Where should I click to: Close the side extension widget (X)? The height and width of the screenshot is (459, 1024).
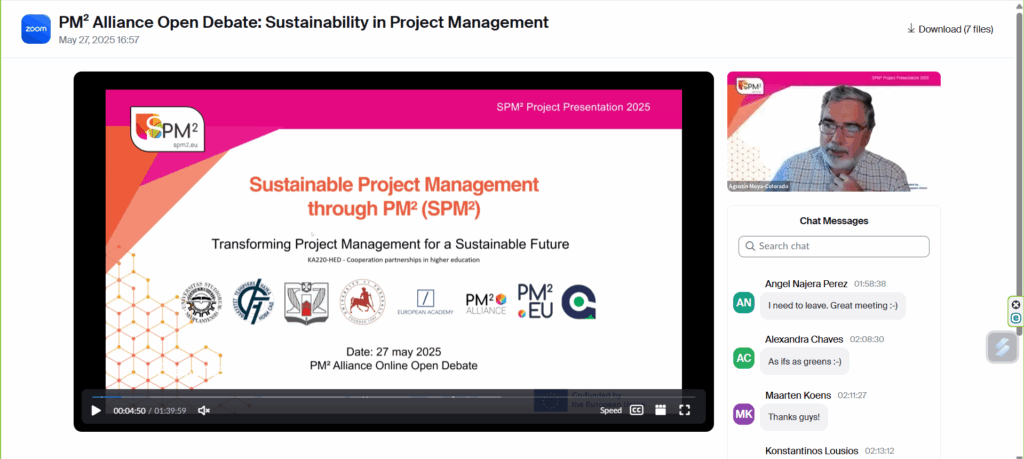click(1016, 304)
